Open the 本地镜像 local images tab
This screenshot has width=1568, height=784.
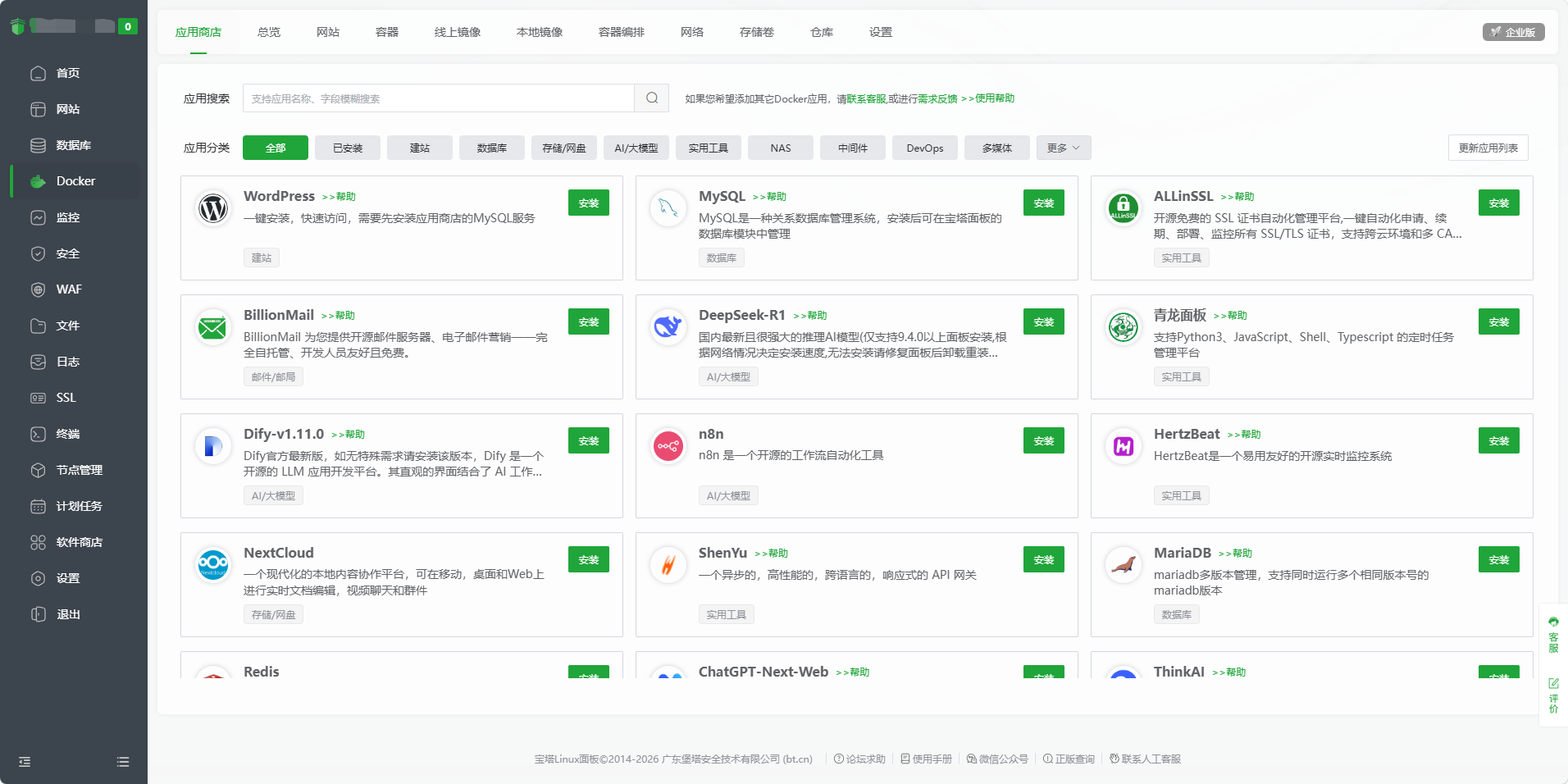click(540, 32)
